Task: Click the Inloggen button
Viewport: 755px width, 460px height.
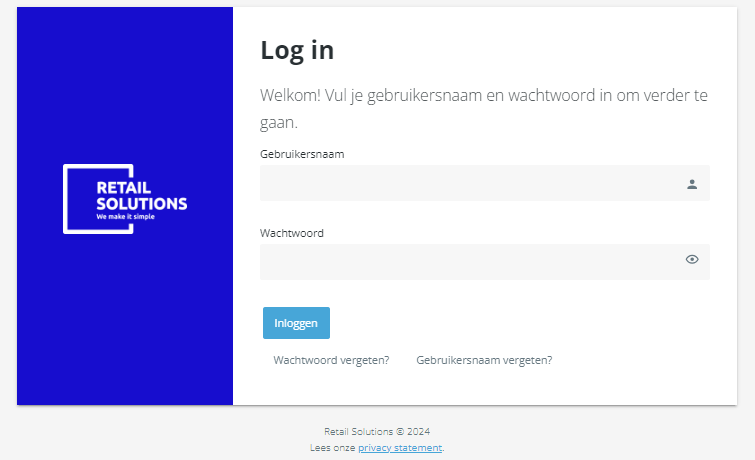Action: click(x=296, y=323)
